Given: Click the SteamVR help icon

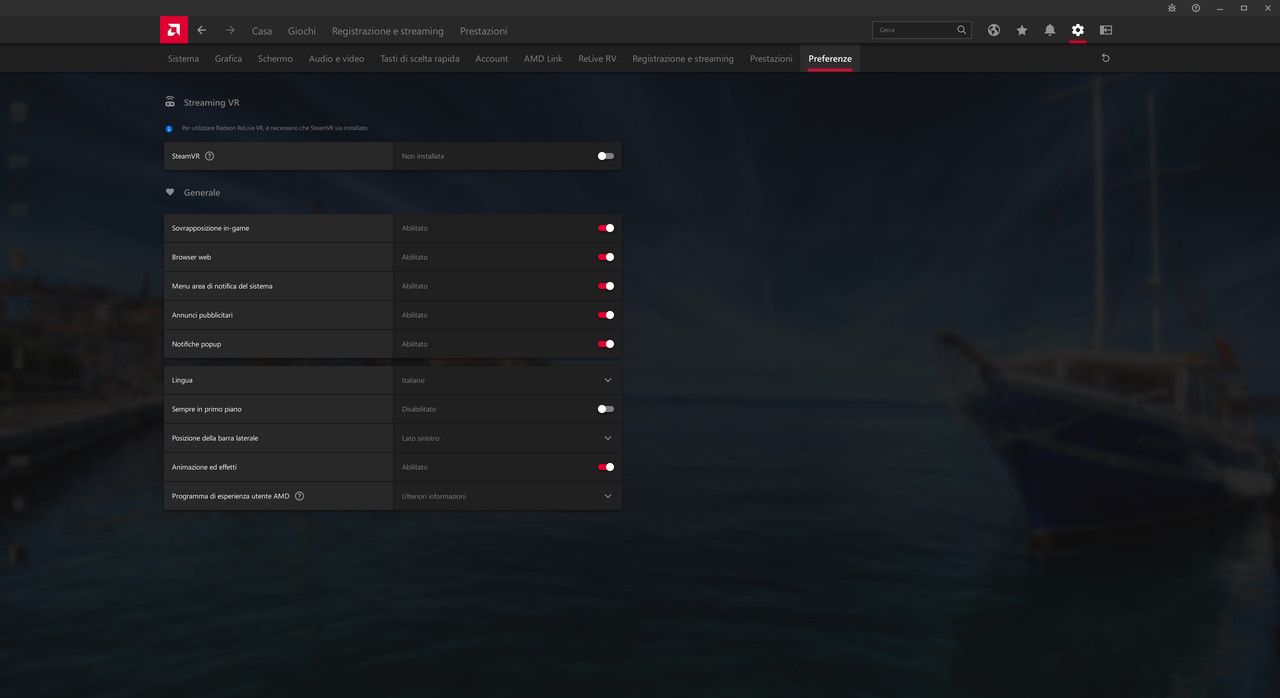Looking at the screenshot, I should 209,156.
